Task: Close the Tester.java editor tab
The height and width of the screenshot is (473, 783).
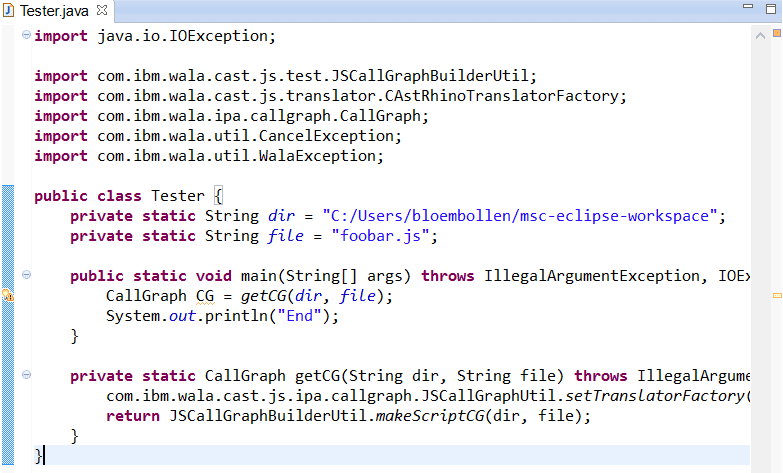Action: tap(103, 11)
